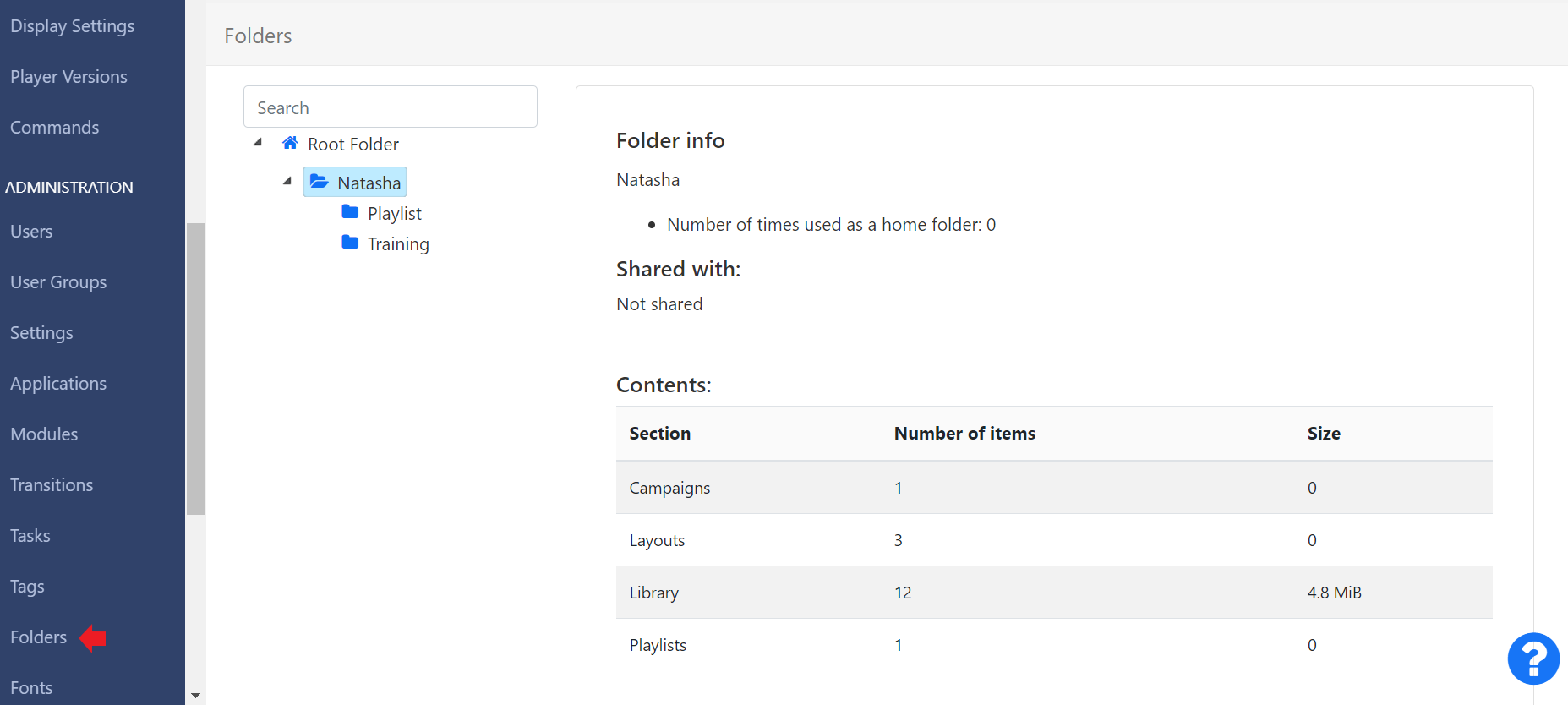The image size is (1568, 705).
Task: Open the Folders sidebar link
Action: pyautogui.click(x=39, y=637)
